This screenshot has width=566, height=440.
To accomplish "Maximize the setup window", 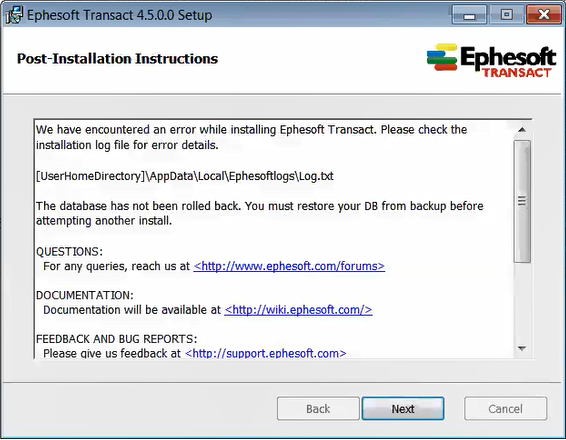I will point(506,15).
